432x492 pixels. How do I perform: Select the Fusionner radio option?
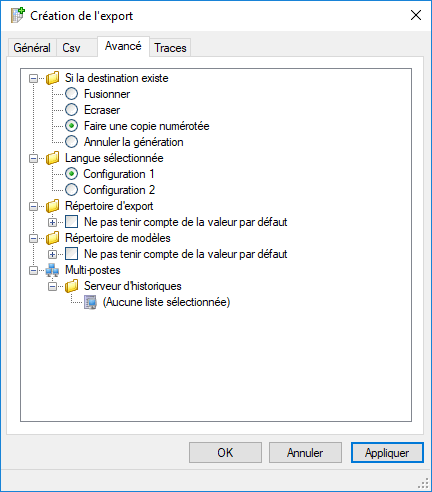point(71,94)
